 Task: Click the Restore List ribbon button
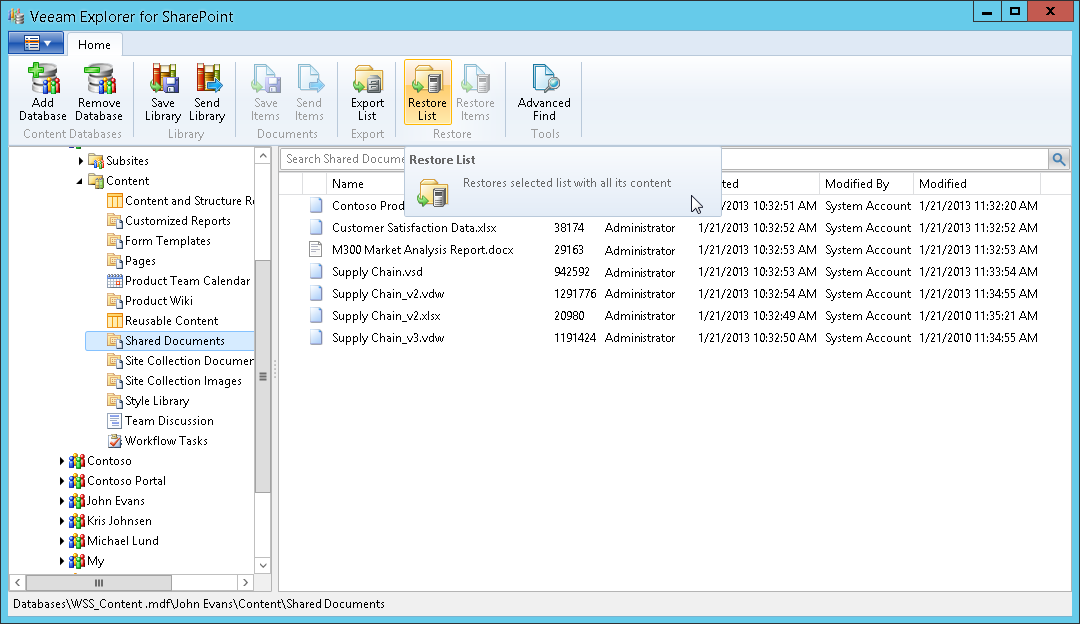(x=427, y=92)
